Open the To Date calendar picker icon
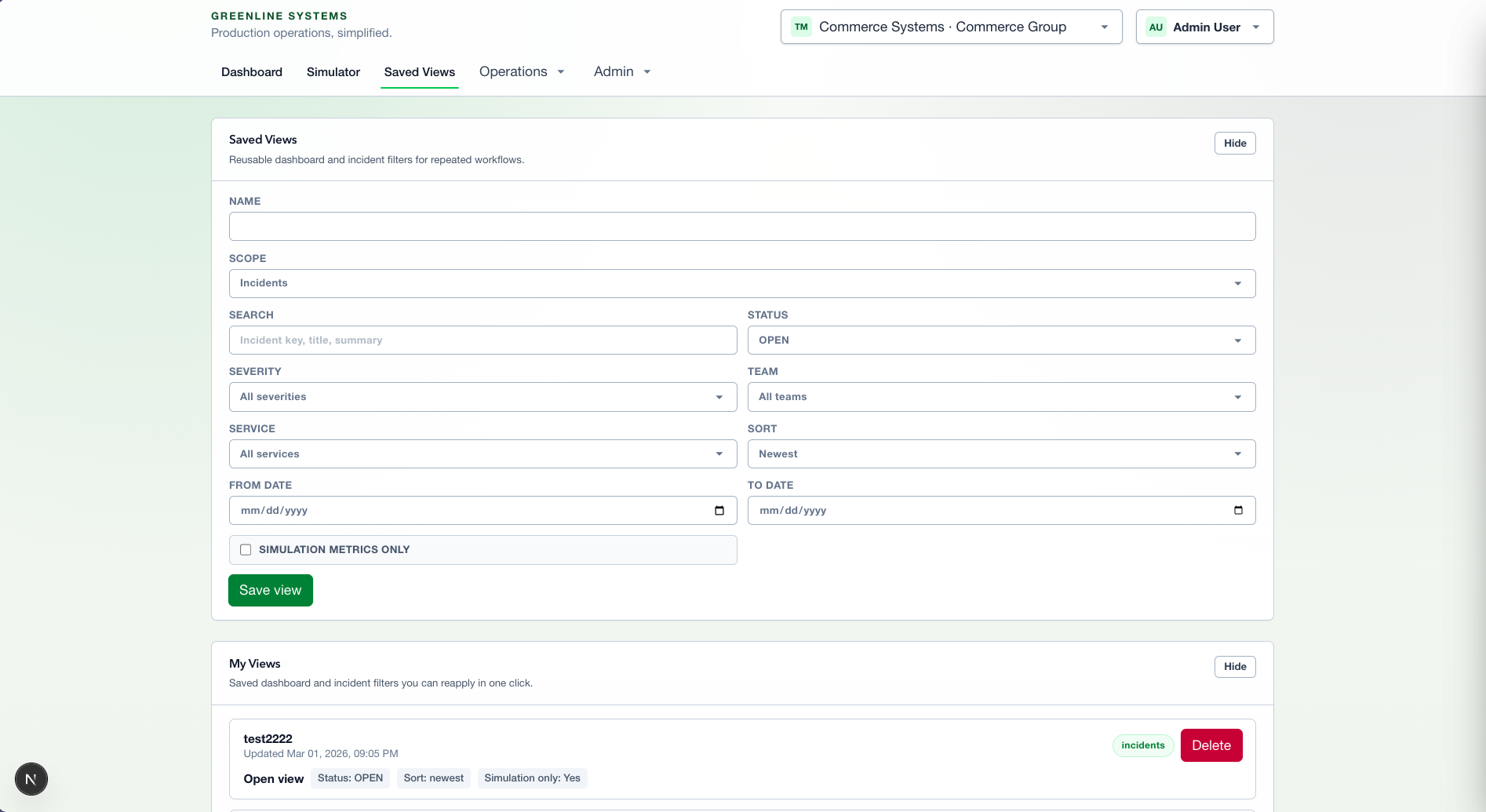Image resolution: width=1486 pixels, height=812 pixels. point(1238,511)
